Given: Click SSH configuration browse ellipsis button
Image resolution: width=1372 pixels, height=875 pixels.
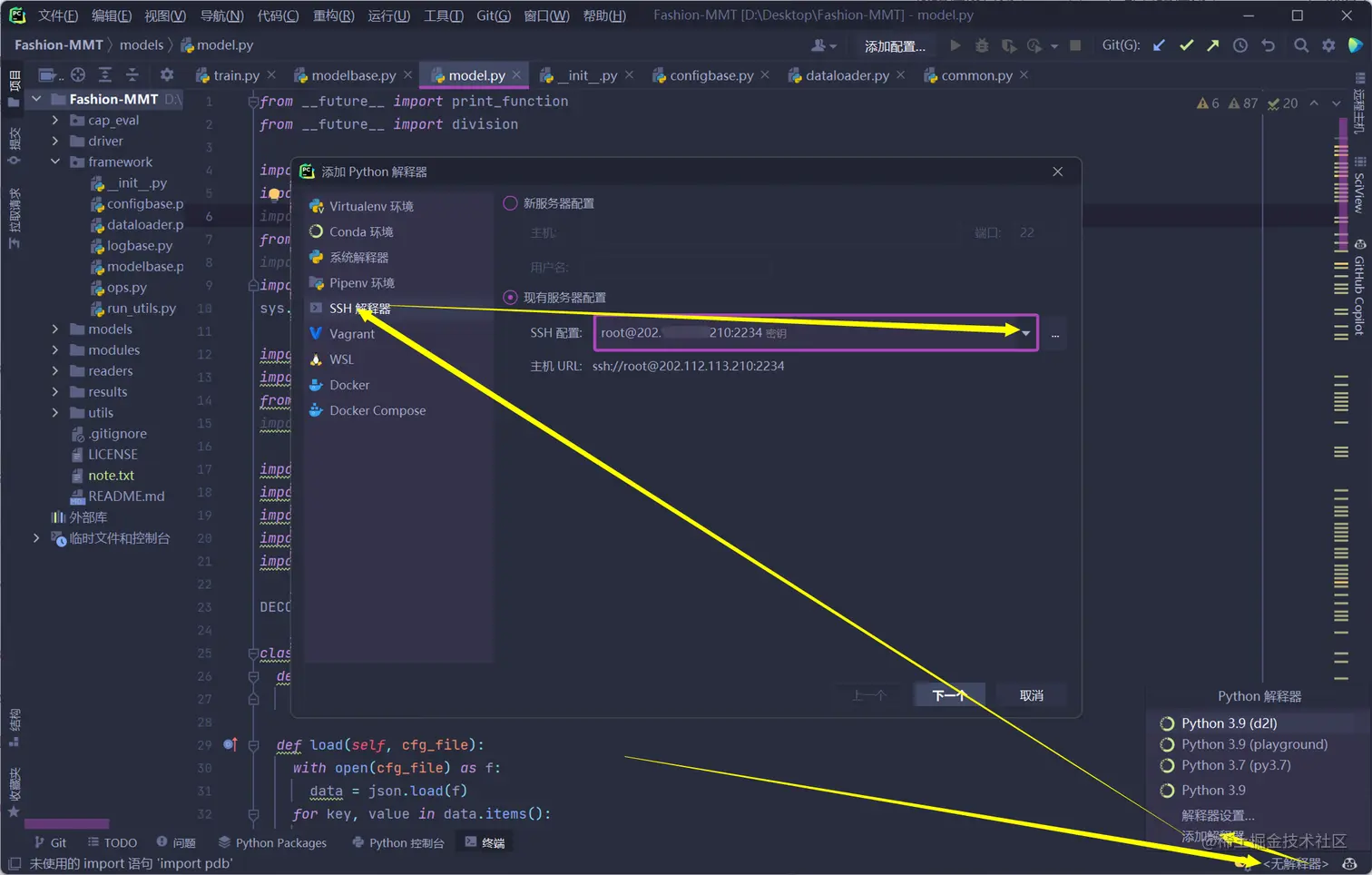Looking at the screenshot, I should click(1055, 334).
